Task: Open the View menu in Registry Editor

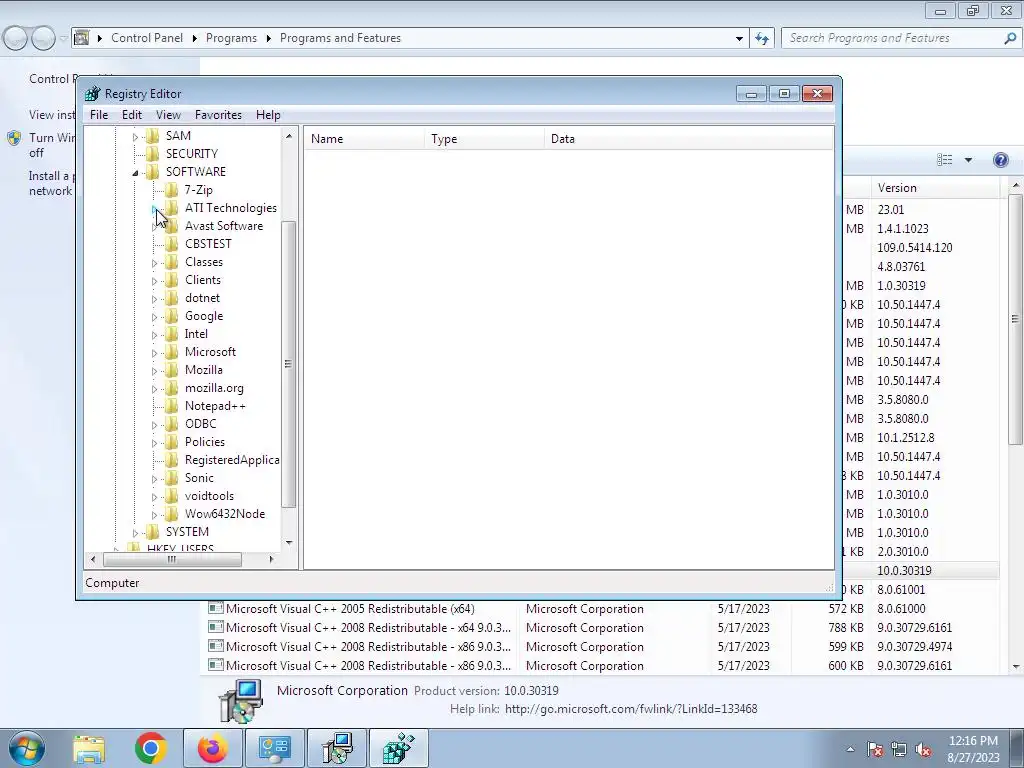Action: coord(168,115)
